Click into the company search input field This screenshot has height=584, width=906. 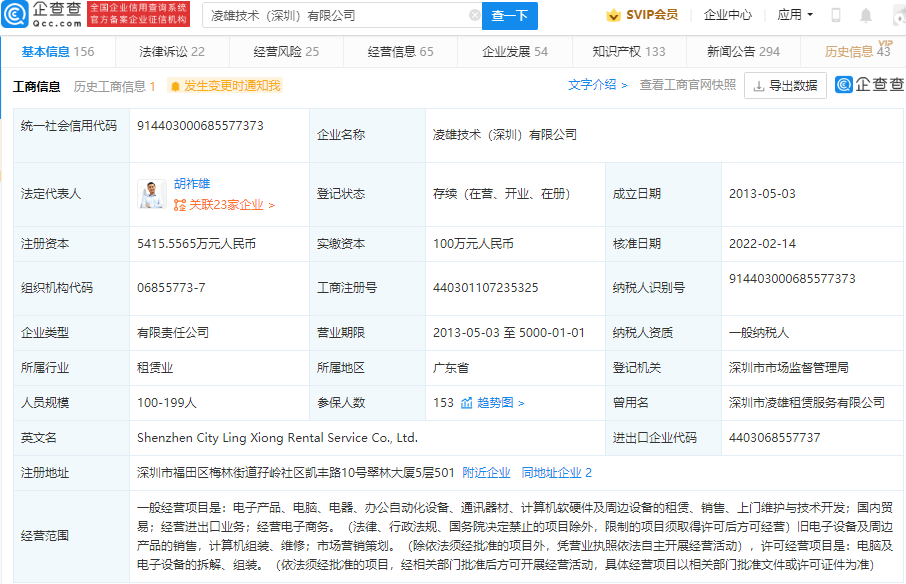(x=335, y=16)
